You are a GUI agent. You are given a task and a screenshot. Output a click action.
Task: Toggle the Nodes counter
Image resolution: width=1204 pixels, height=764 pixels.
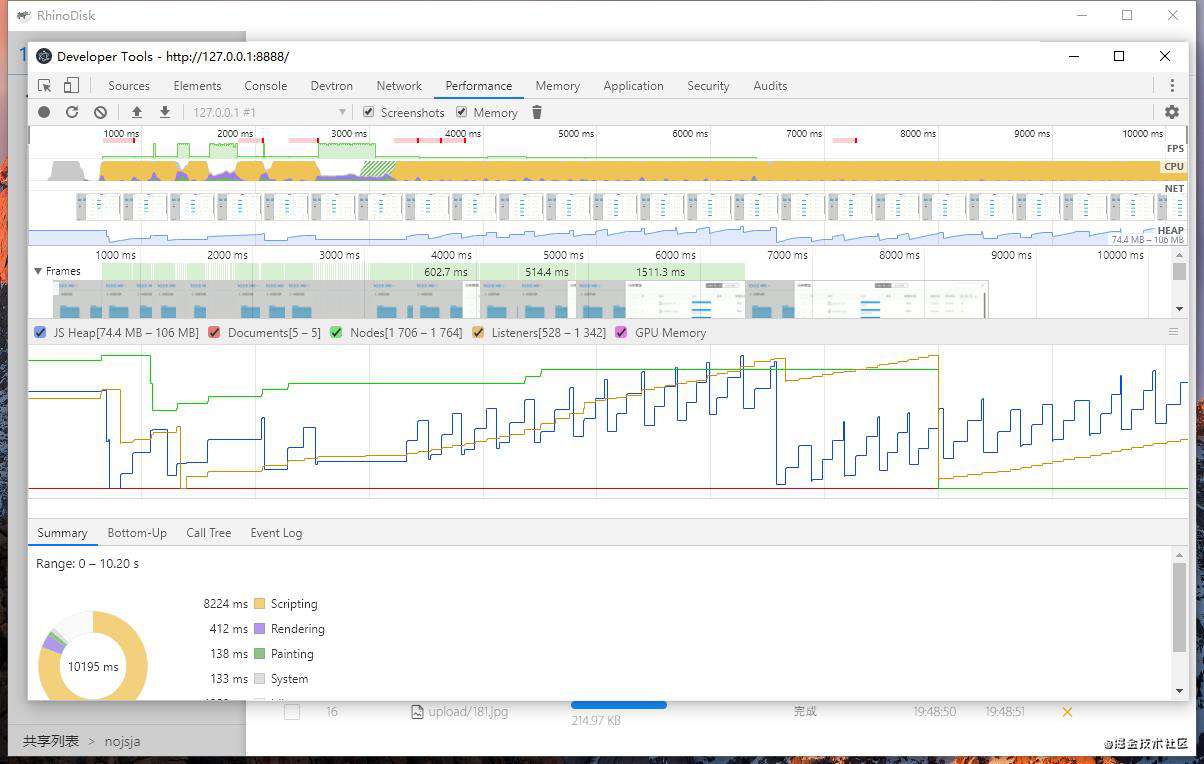point(337,332)
